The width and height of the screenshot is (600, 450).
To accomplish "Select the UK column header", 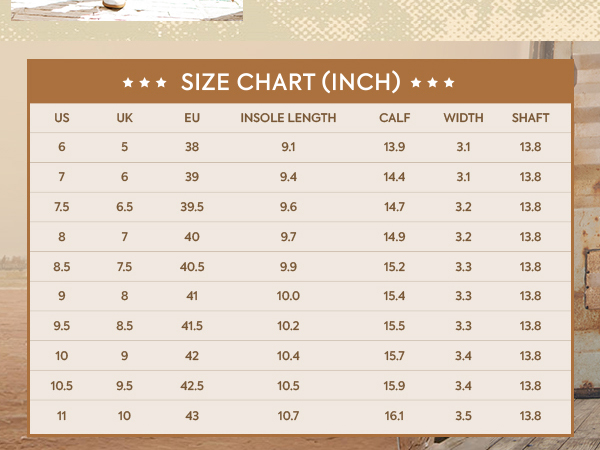I will click(x=125, y=118).
